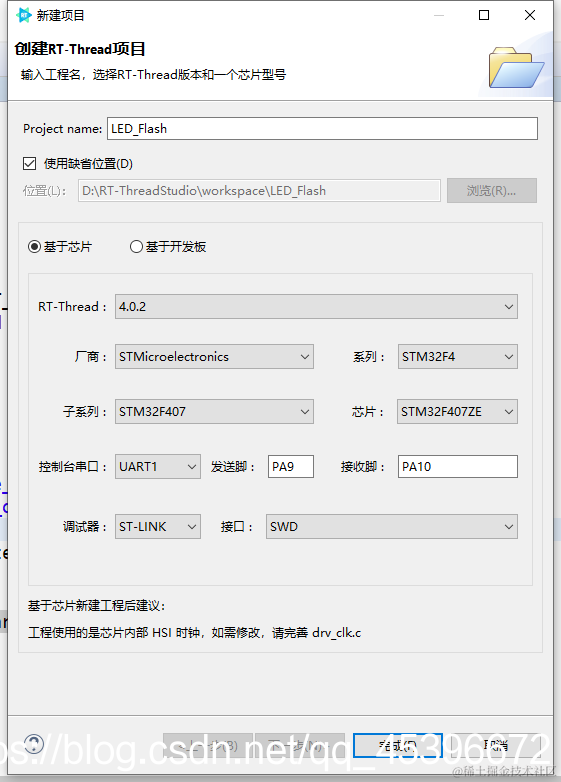Select the 基于芯片 radio button

click(34, 247)
